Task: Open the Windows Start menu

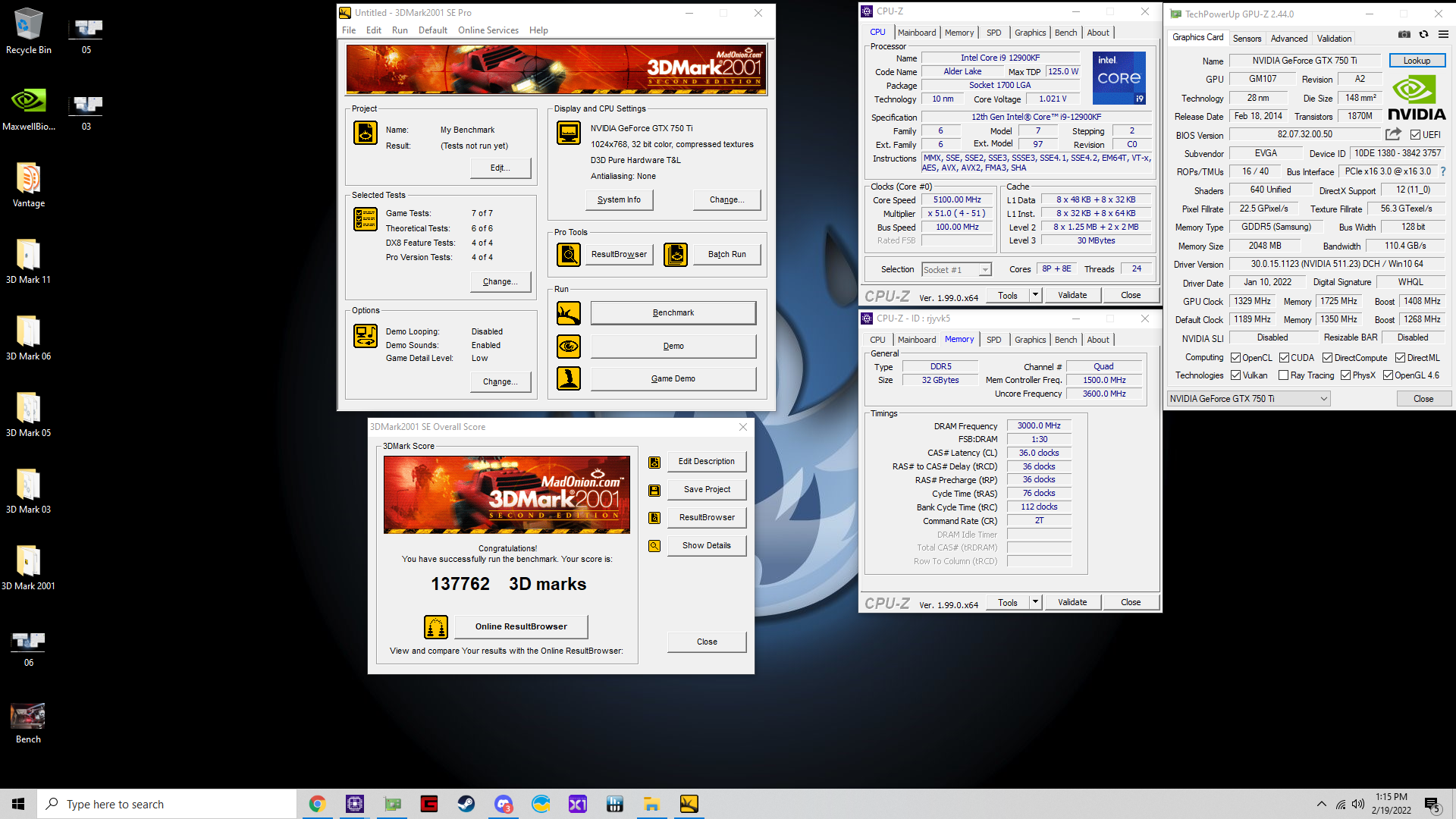Action: (18, 804)
